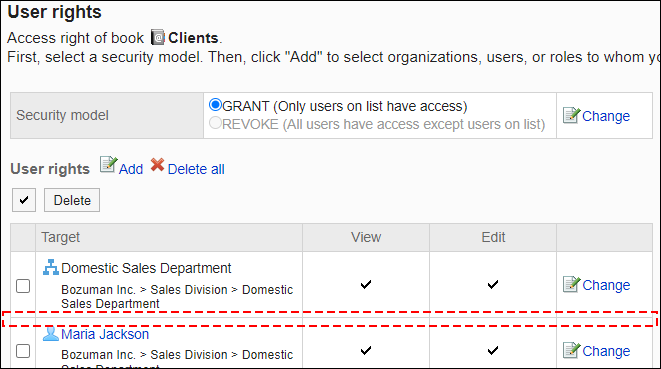This screenshot has width=661, height=369.
Task: Click the Security model label cell
Action: tap(107, 116)
